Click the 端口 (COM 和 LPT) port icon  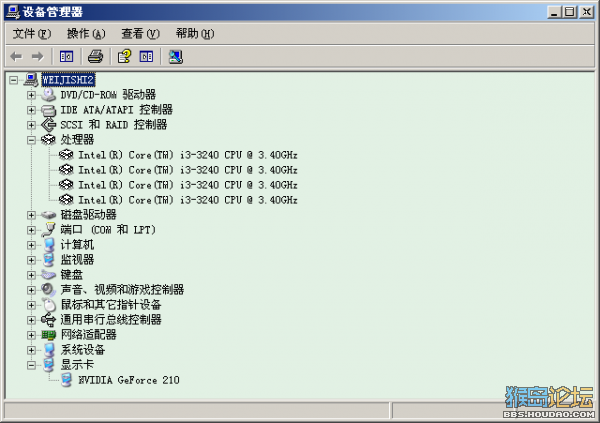49,230
